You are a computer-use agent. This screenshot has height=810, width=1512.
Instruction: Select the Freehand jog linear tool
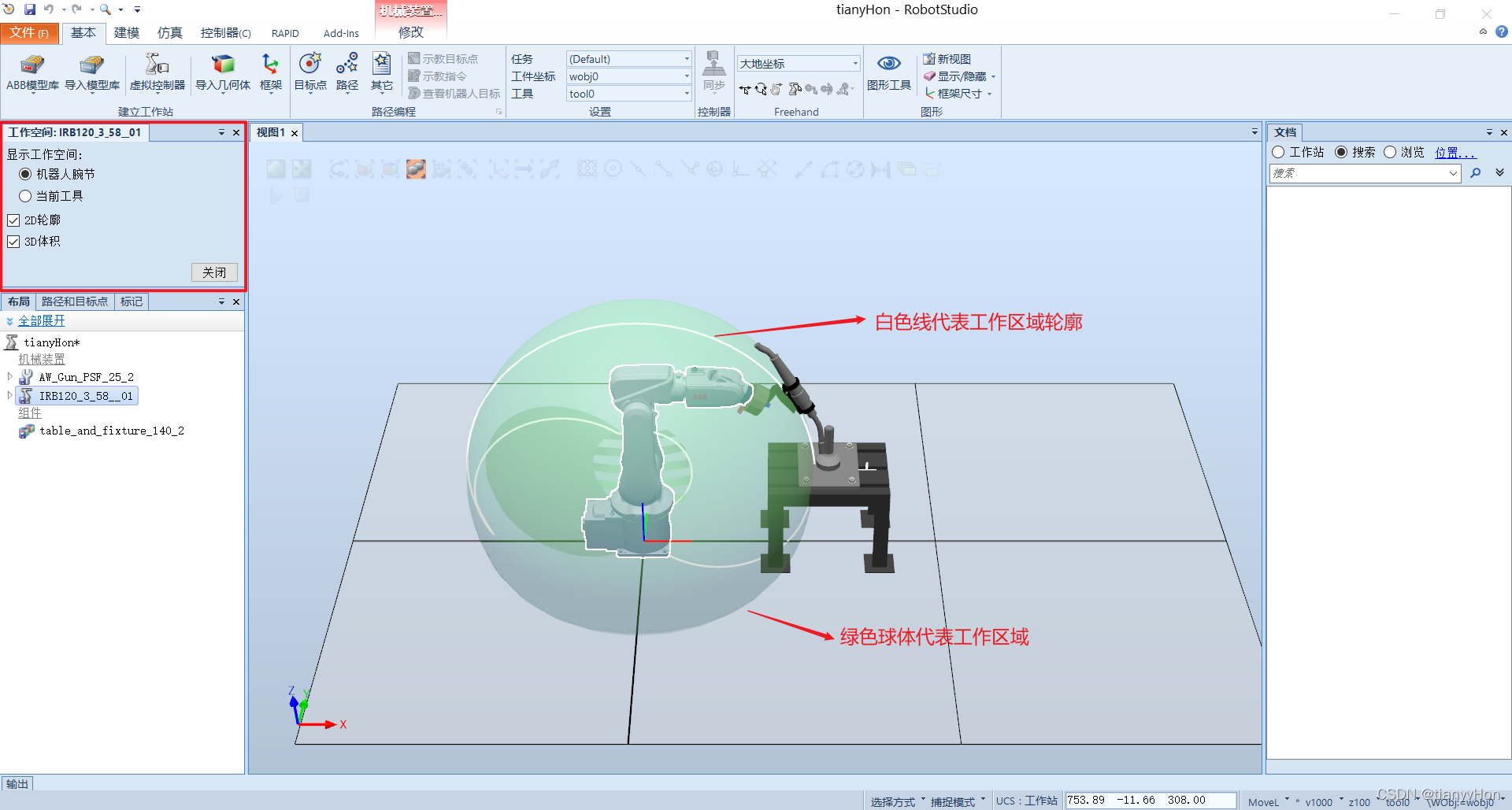[x=810, y=90]
